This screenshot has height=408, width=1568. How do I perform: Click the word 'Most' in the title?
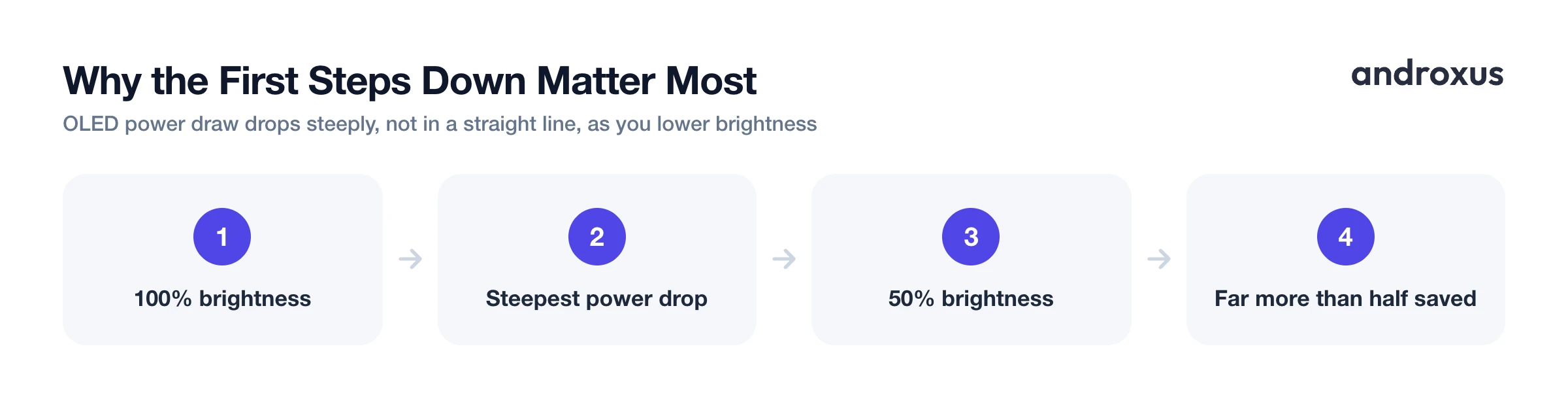[x=711, y=81]
